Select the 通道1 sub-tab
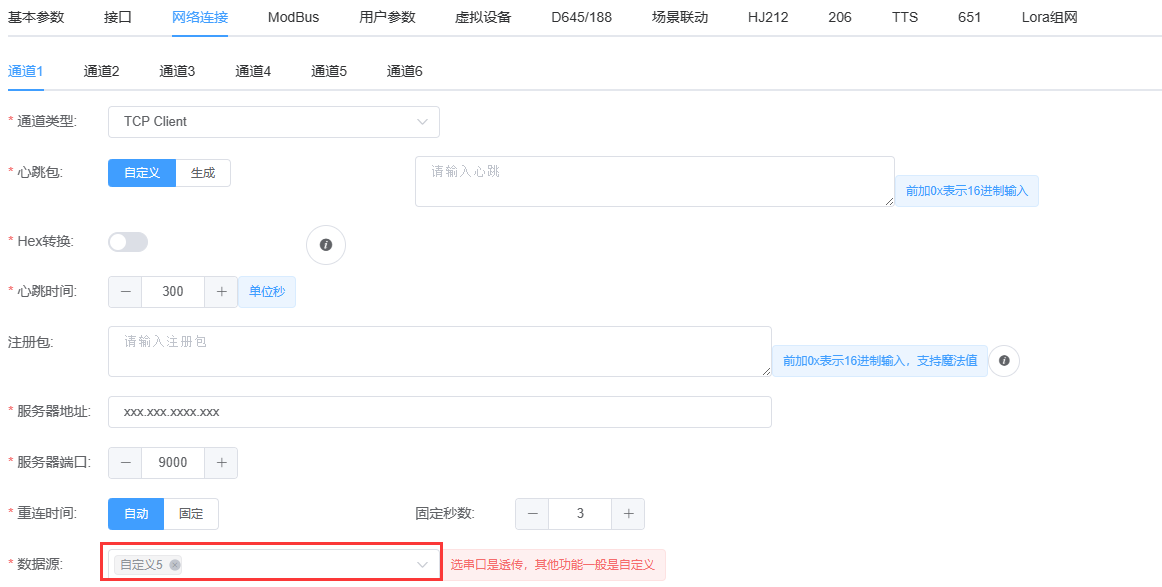Viewport: 1162px width, 587px height. 26,71
